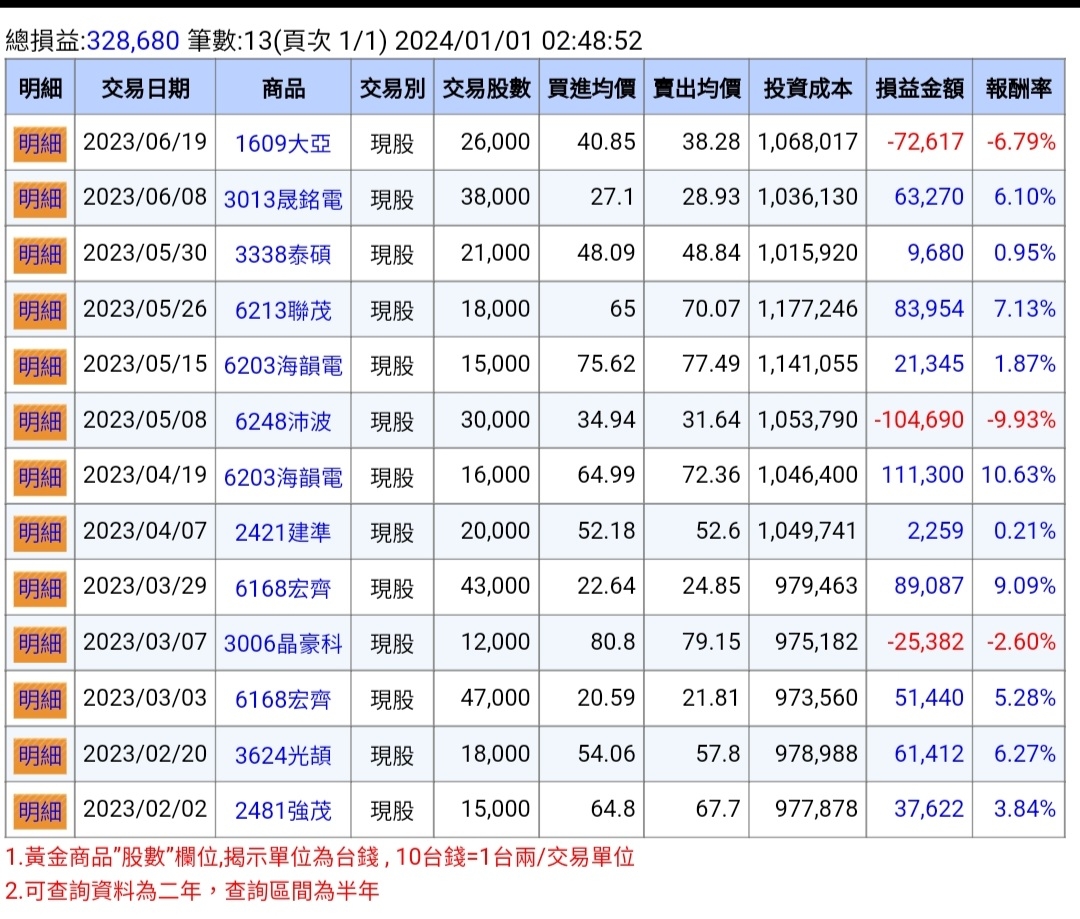Open 明細 for the 3013晟銘電 trade

click(40, 200)
